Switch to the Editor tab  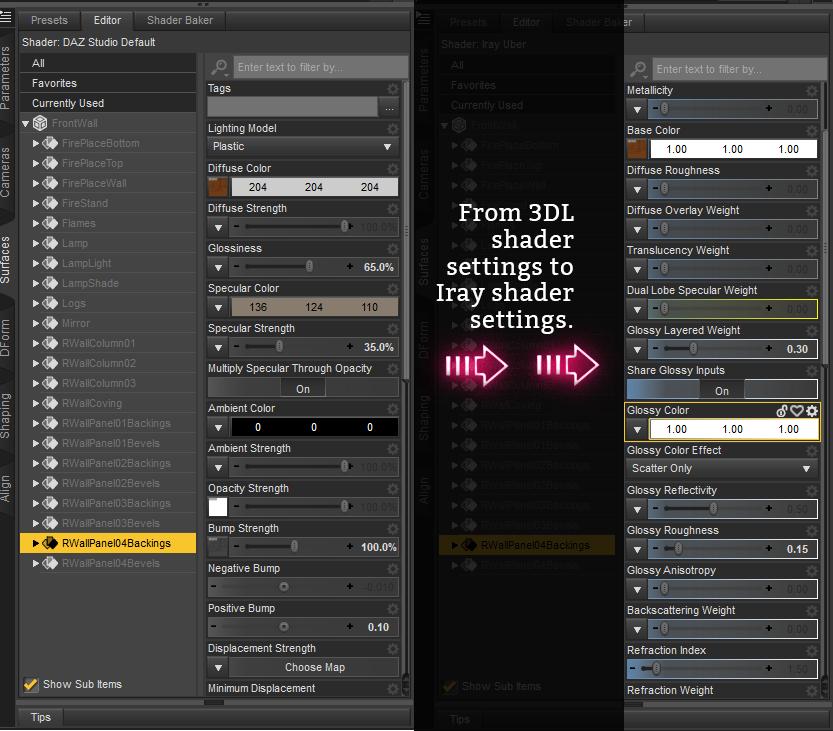tap(107, 20)
